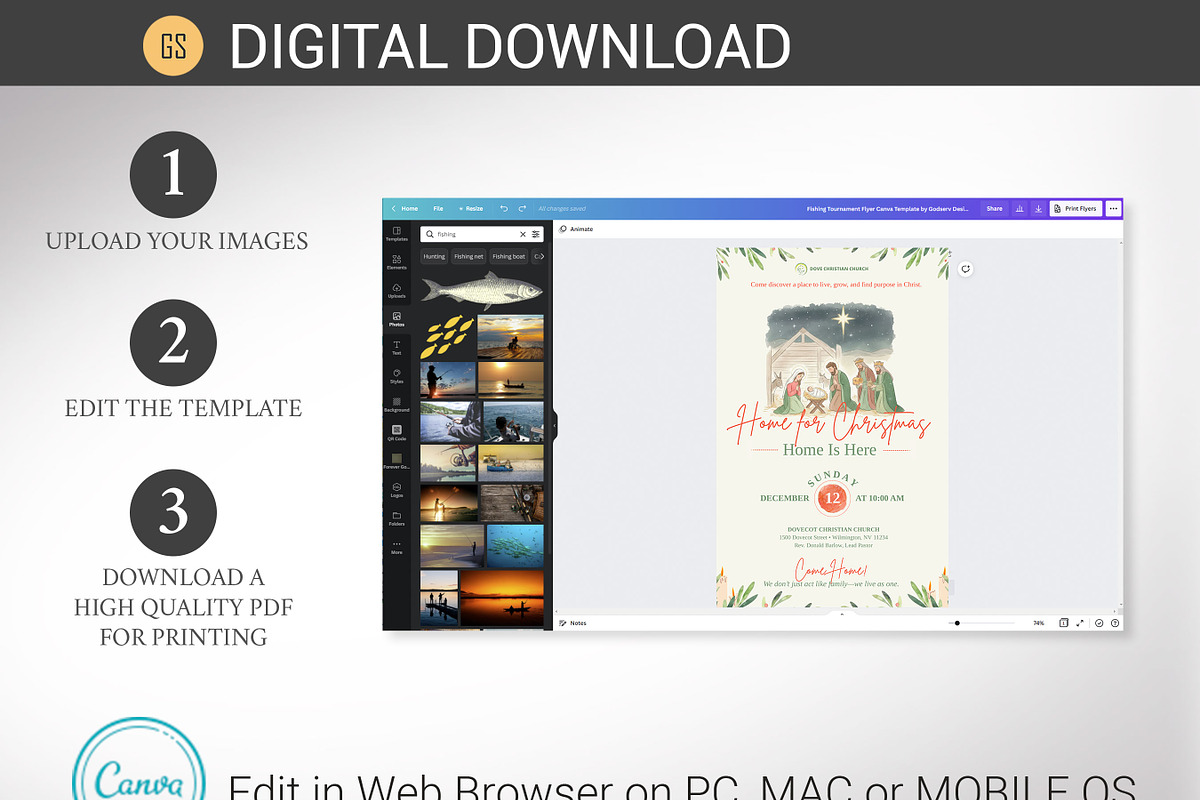Screen dimensions: 1200x800
Task: Undo the last change
Action: point(504,208)
